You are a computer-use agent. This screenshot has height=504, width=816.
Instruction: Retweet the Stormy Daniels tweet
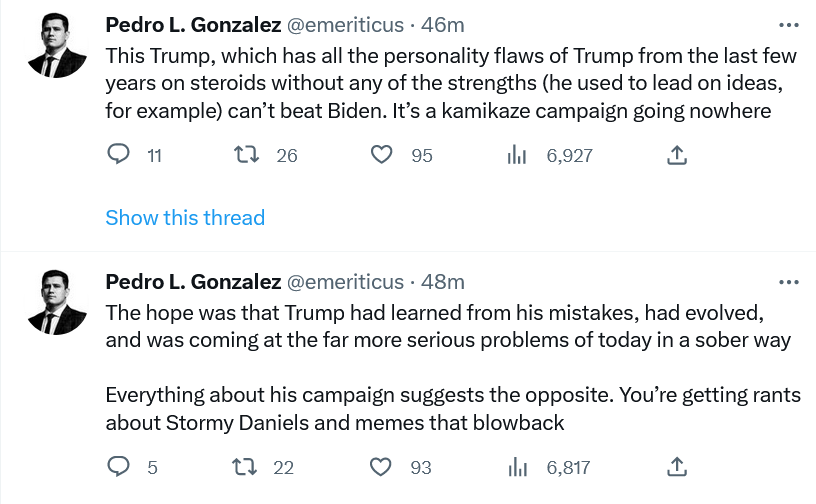pyautogui.click(x=244, y=467)
